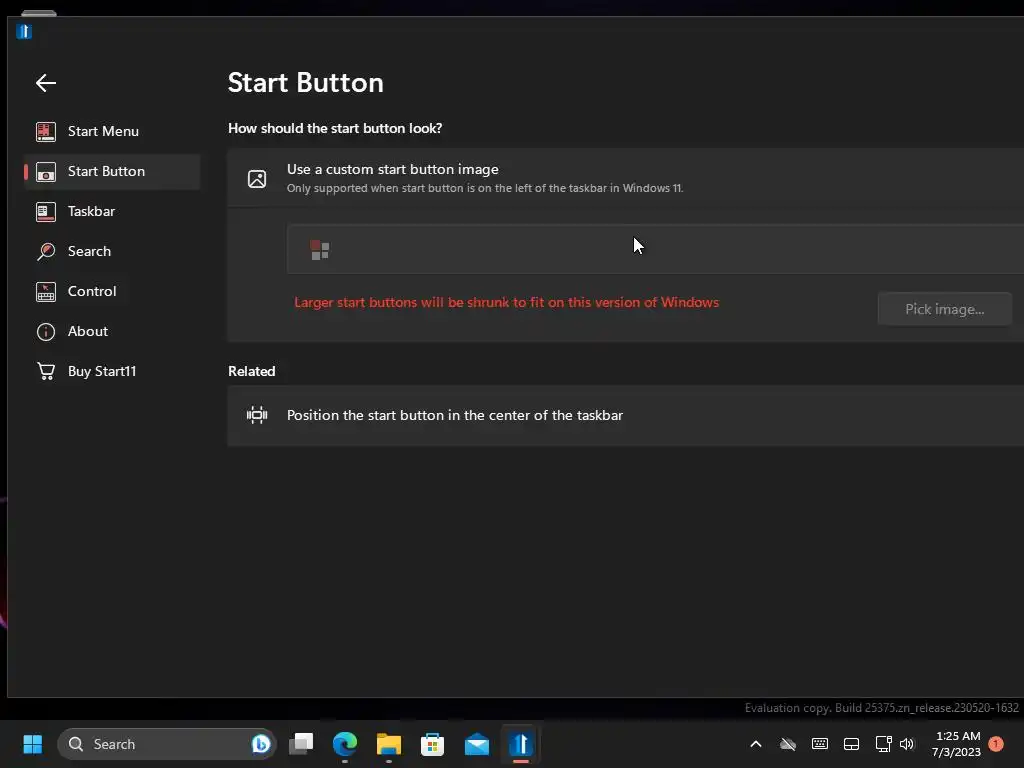Open the clock showing 1:25 AM
Screen dimensions: 1024x768
[957, 744]
